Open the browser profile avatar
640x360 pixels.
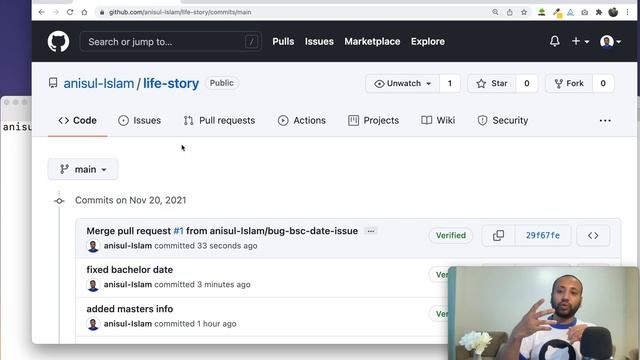tap(613, 12)
